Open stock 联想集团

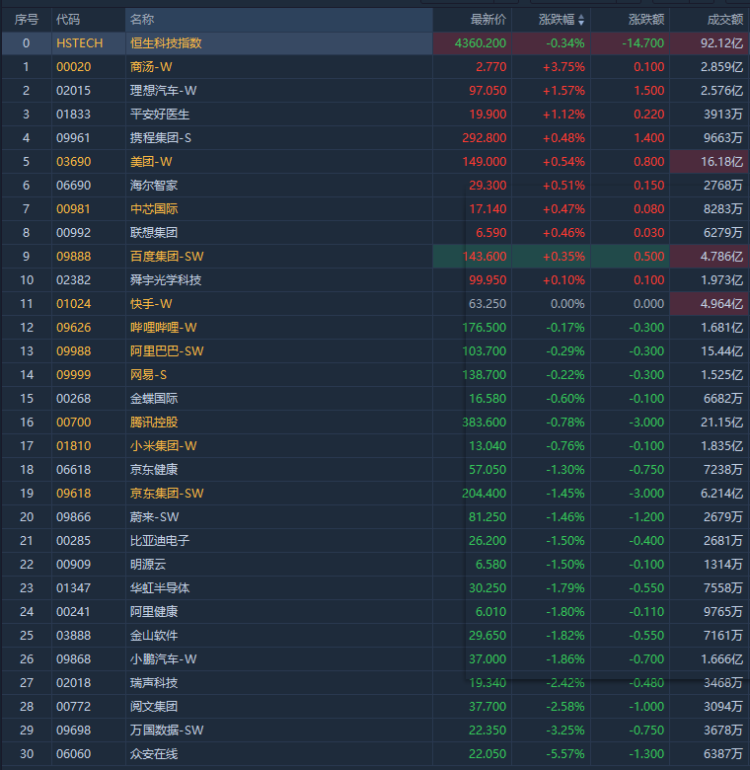(x=154, y=233)
